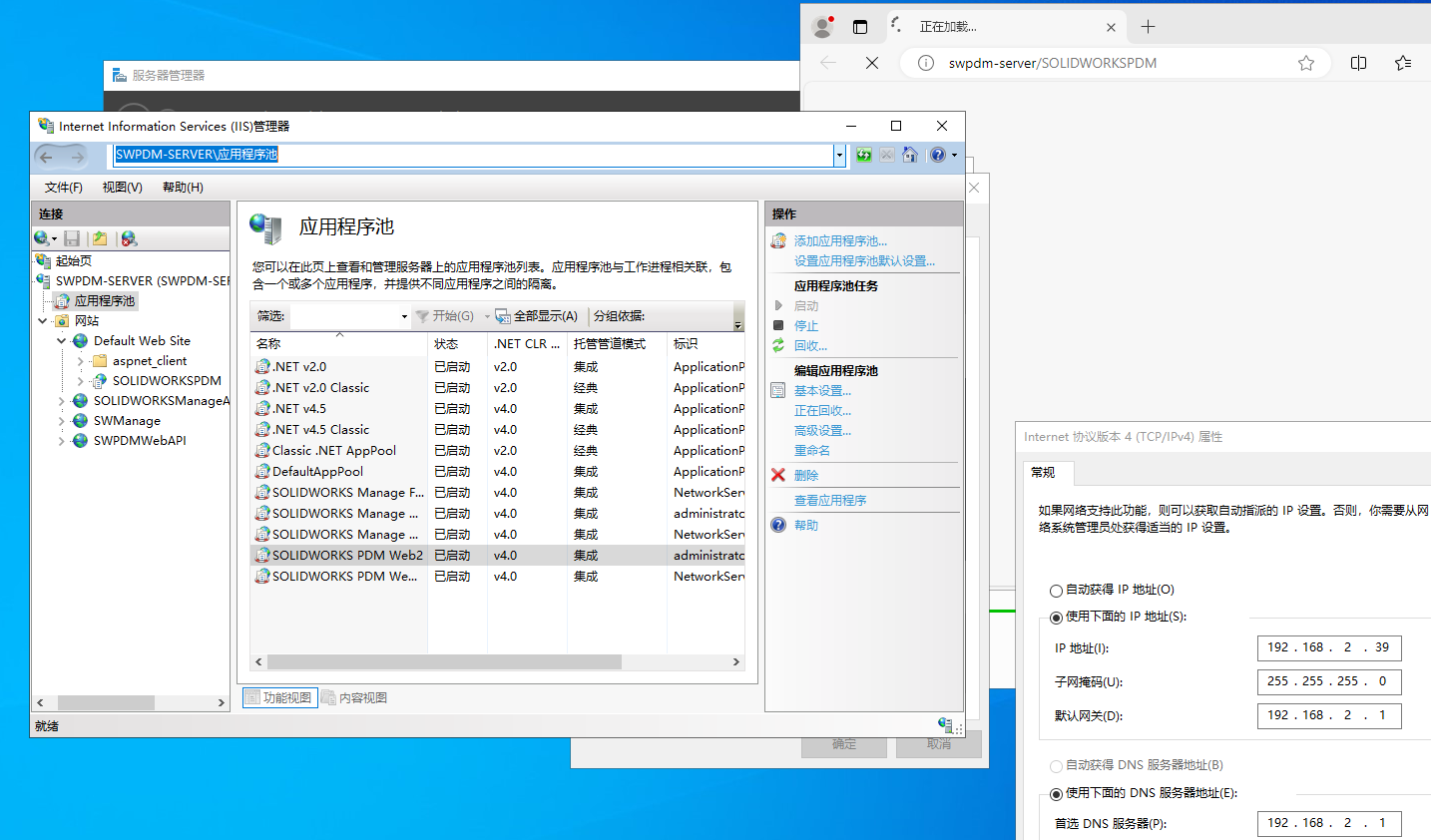Collapse the 网站 tree node
Viewport: 1431px width, 840px height.
(43, 321)
